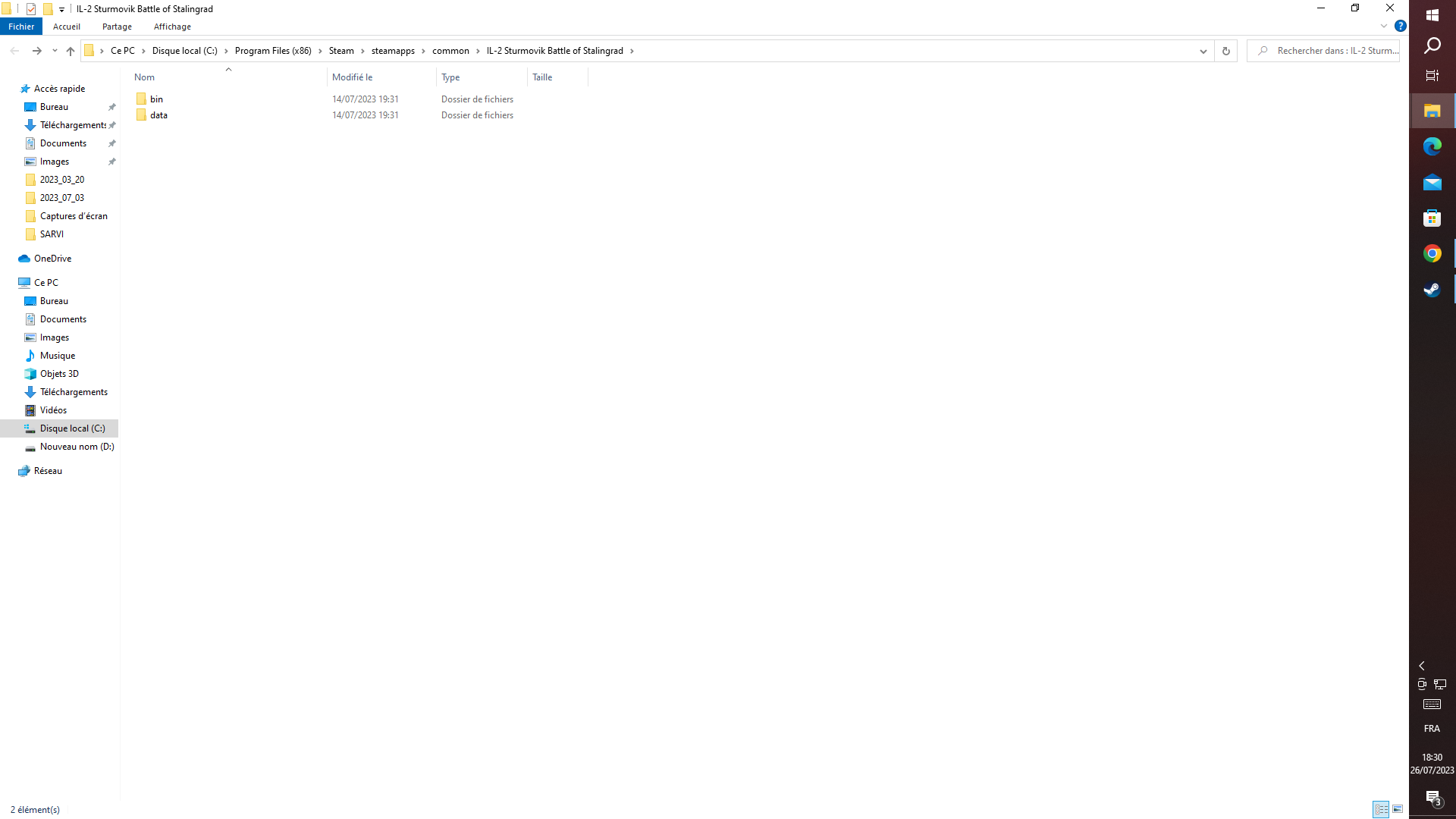This screenshot has height=819, width=1456.
Task: Switch to details view layout icon
Action: point(1381,809)
